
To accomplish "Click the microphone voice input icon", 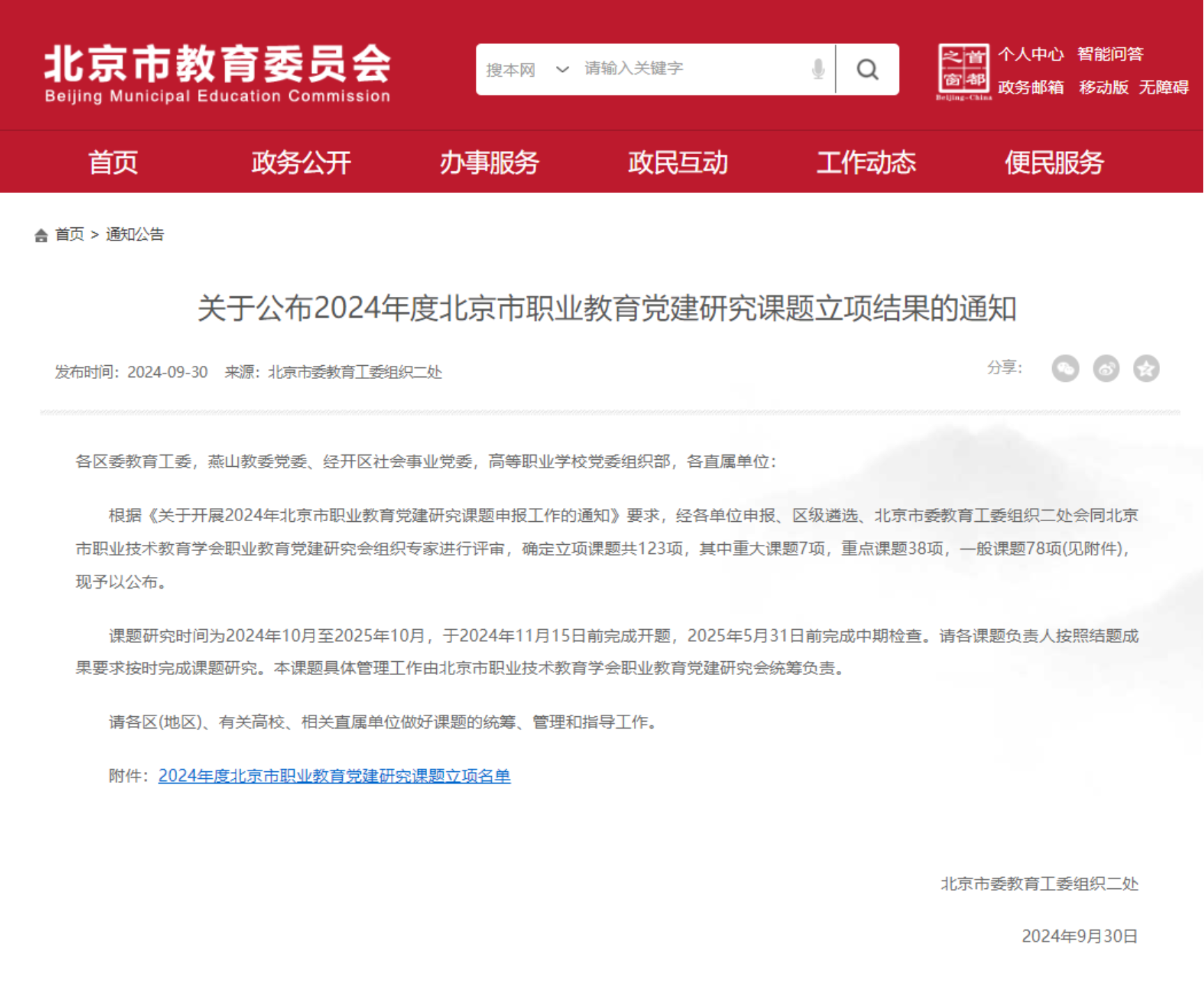I will tap(818, 69).
